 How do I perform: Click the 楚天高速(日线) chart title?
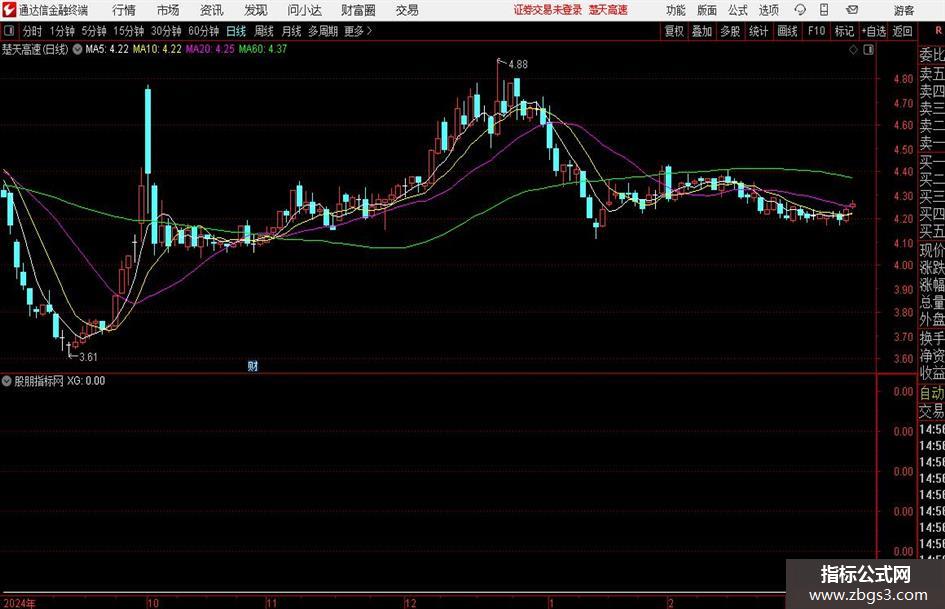[35, 49]
